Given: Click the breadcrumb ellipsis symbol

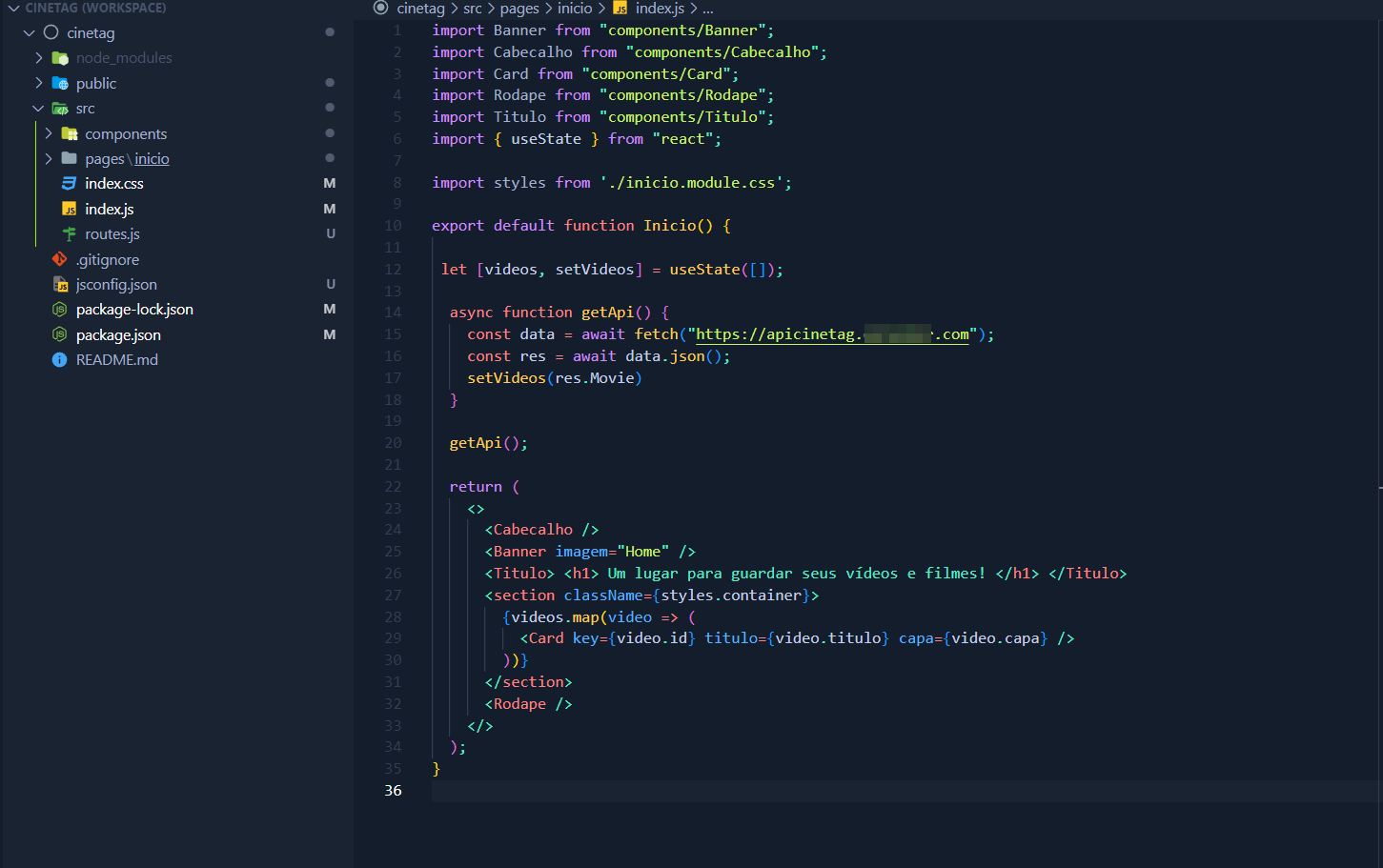Looking at the screenshot, I should tap(708, 9).
